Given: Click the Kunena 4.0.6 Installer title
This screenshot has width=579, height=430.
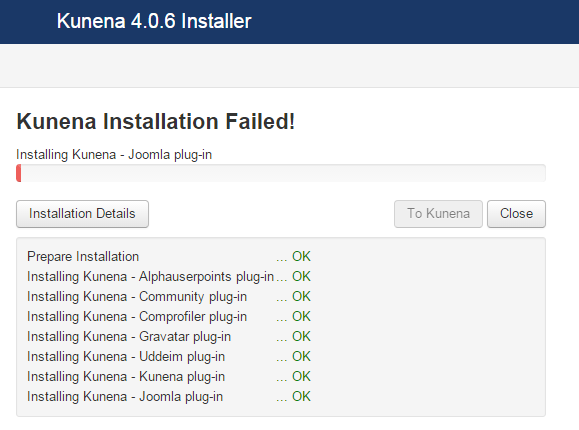Looking at the screenshot, I should (x=154, y=21).
